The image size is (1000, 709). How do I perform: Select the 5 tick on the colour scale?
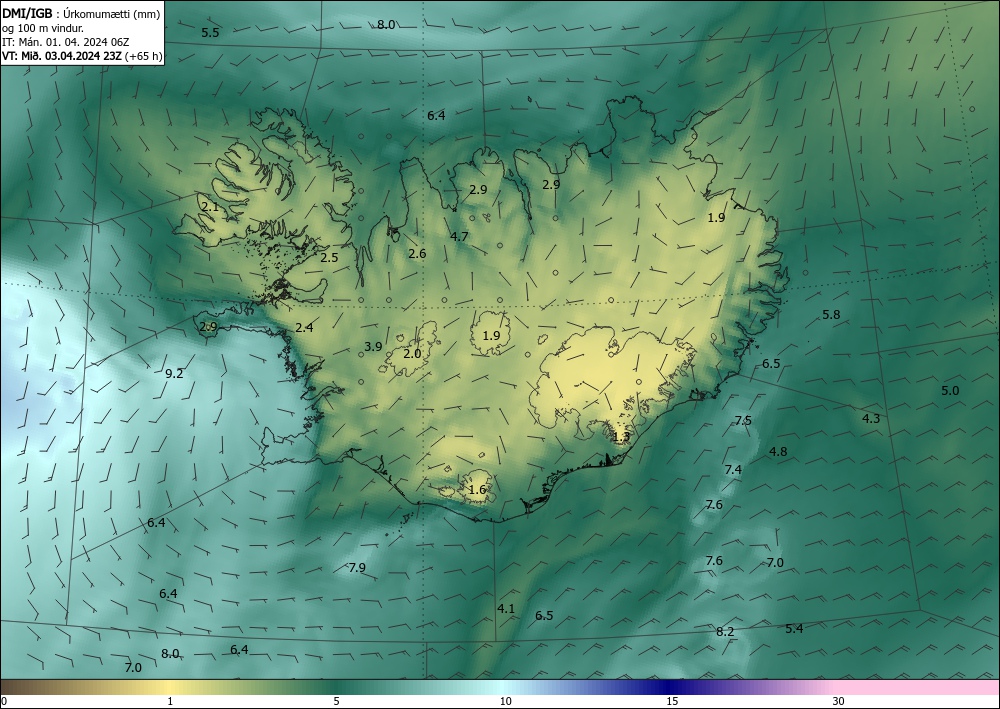click(x=336, y=701)
